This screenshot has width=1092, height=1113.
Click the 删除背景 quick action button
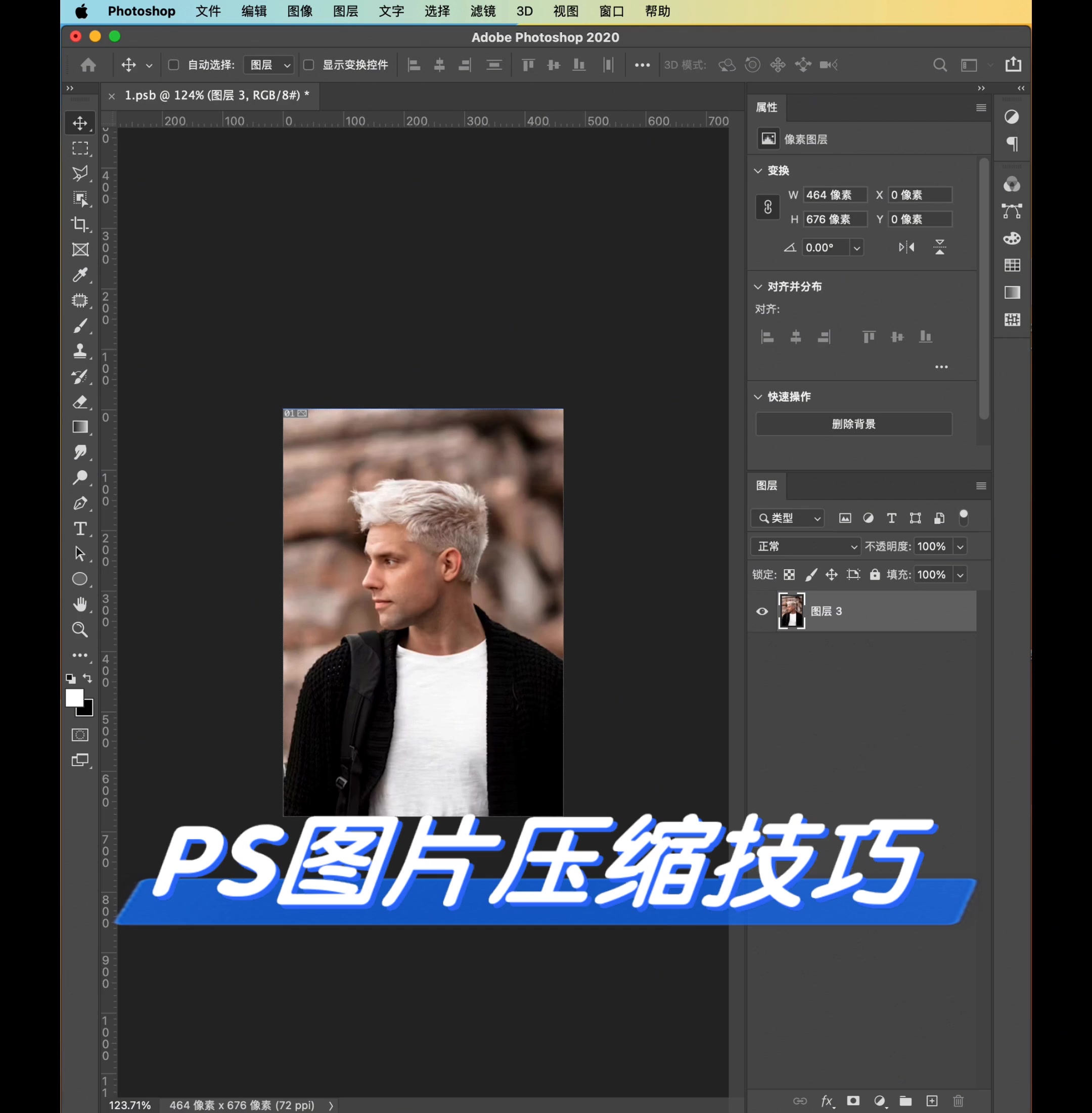point(853,424)
